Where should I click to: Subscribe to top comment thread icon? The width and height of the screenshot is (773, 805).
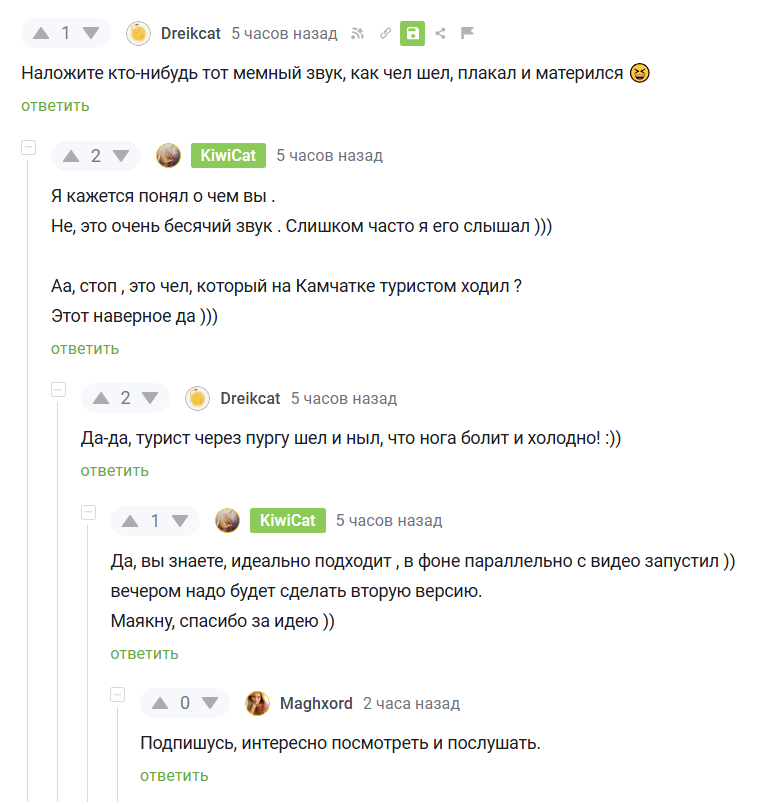(358, 33)
